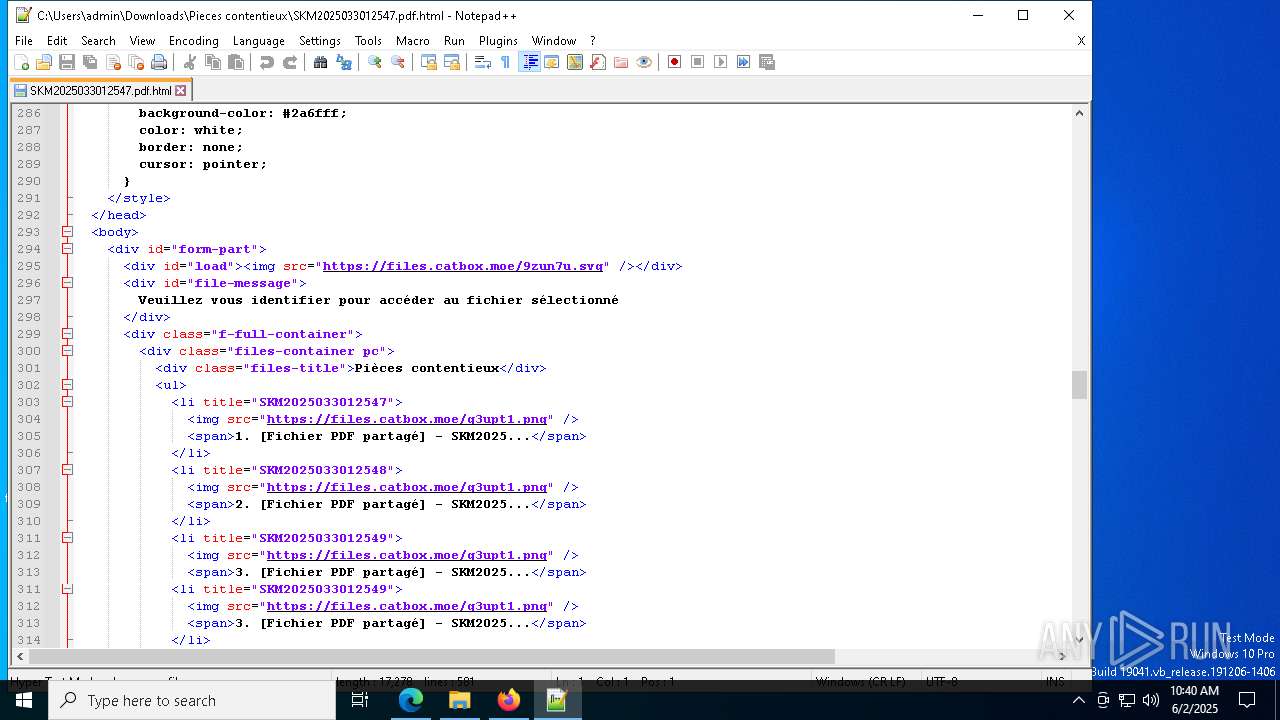Redo action with the toolbar Redo icon
The width and height of the screenshot is (1280, 720).
click(x=290, y=62)
